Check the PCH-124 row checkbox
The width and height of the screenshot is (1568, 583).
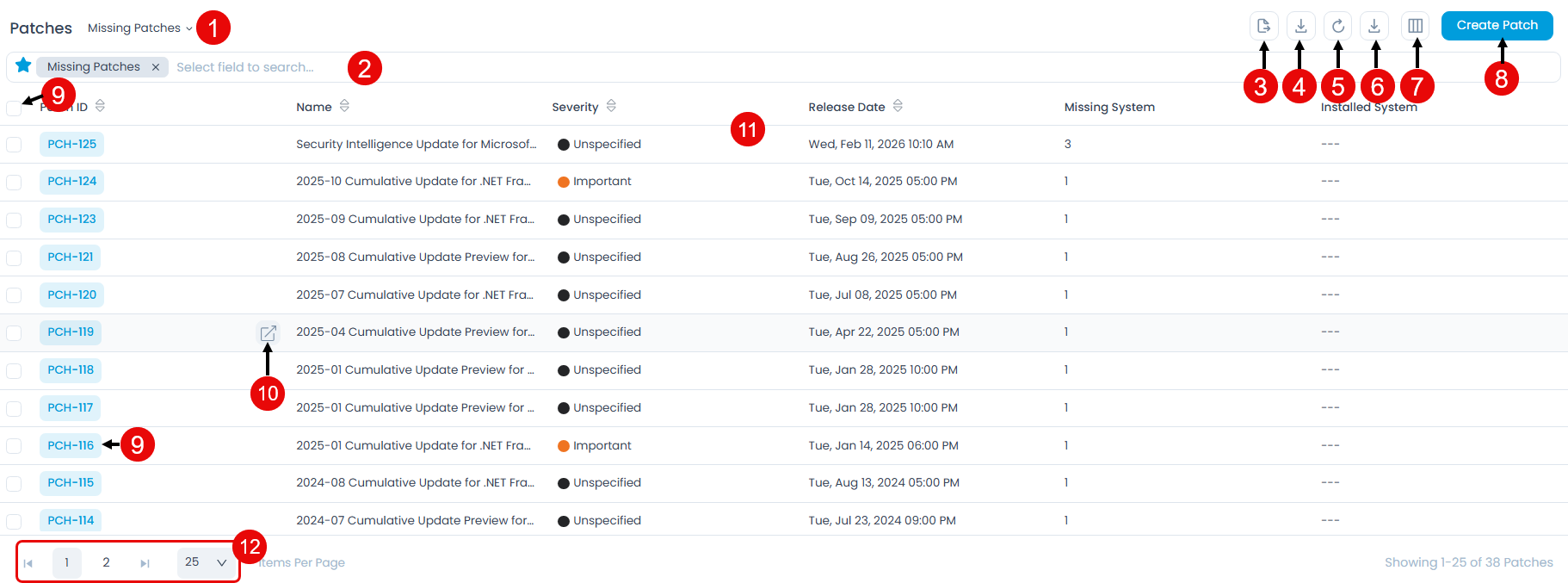pos(14,182)
